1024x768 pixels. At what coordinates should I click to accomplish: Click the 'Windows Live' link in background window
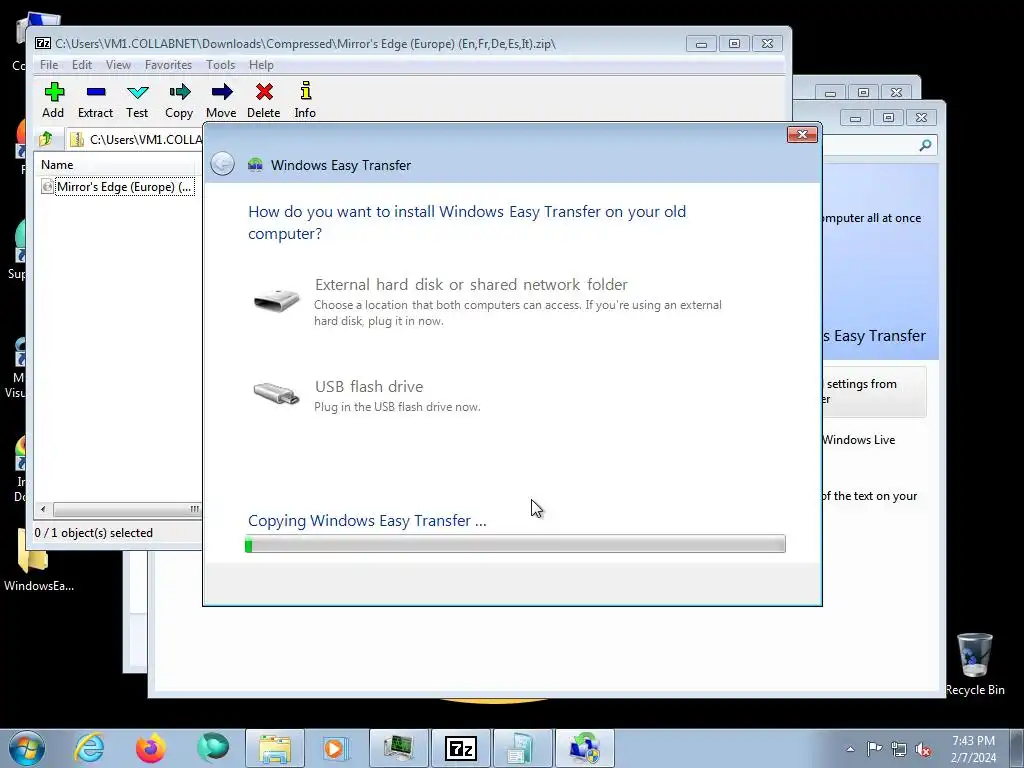click(x=859, y=440)
